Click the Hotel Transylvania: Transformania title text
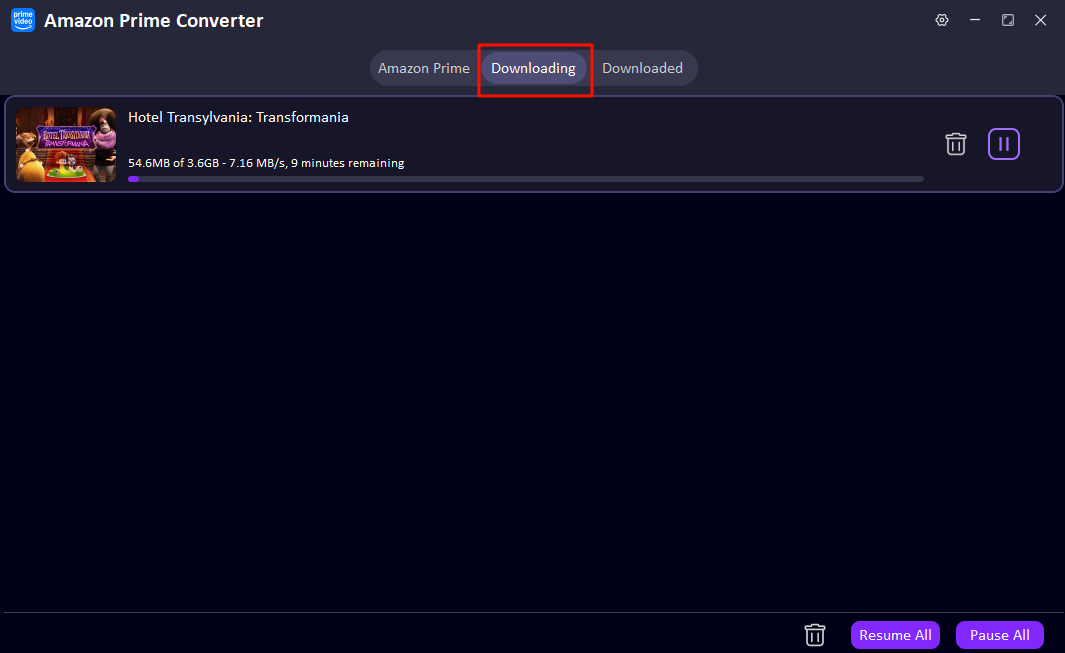The width and height of the screenshot is (1065, 653). (238, 117)
